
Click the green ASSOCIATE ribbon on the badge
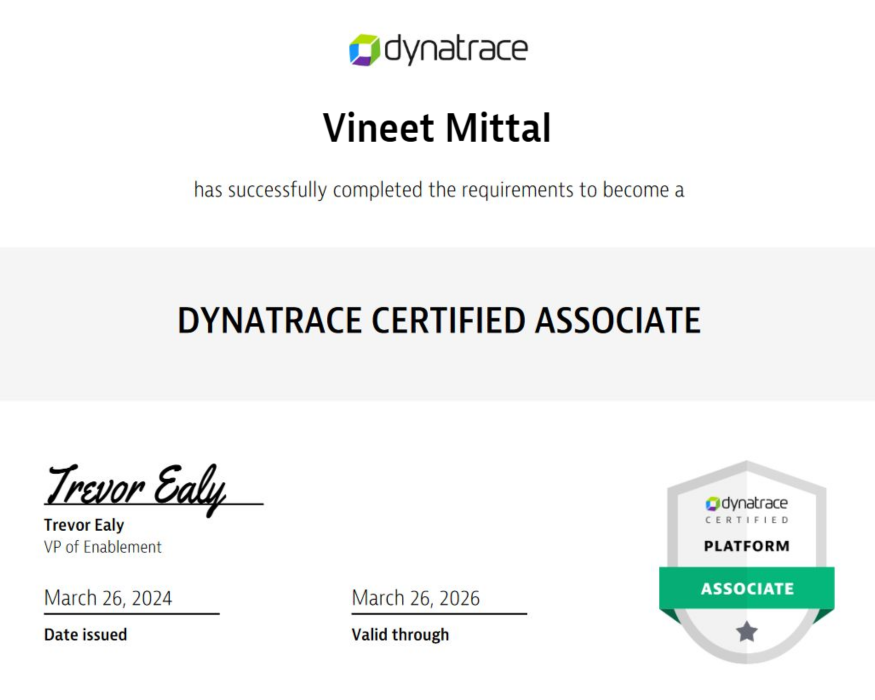[x=745, y=589]
